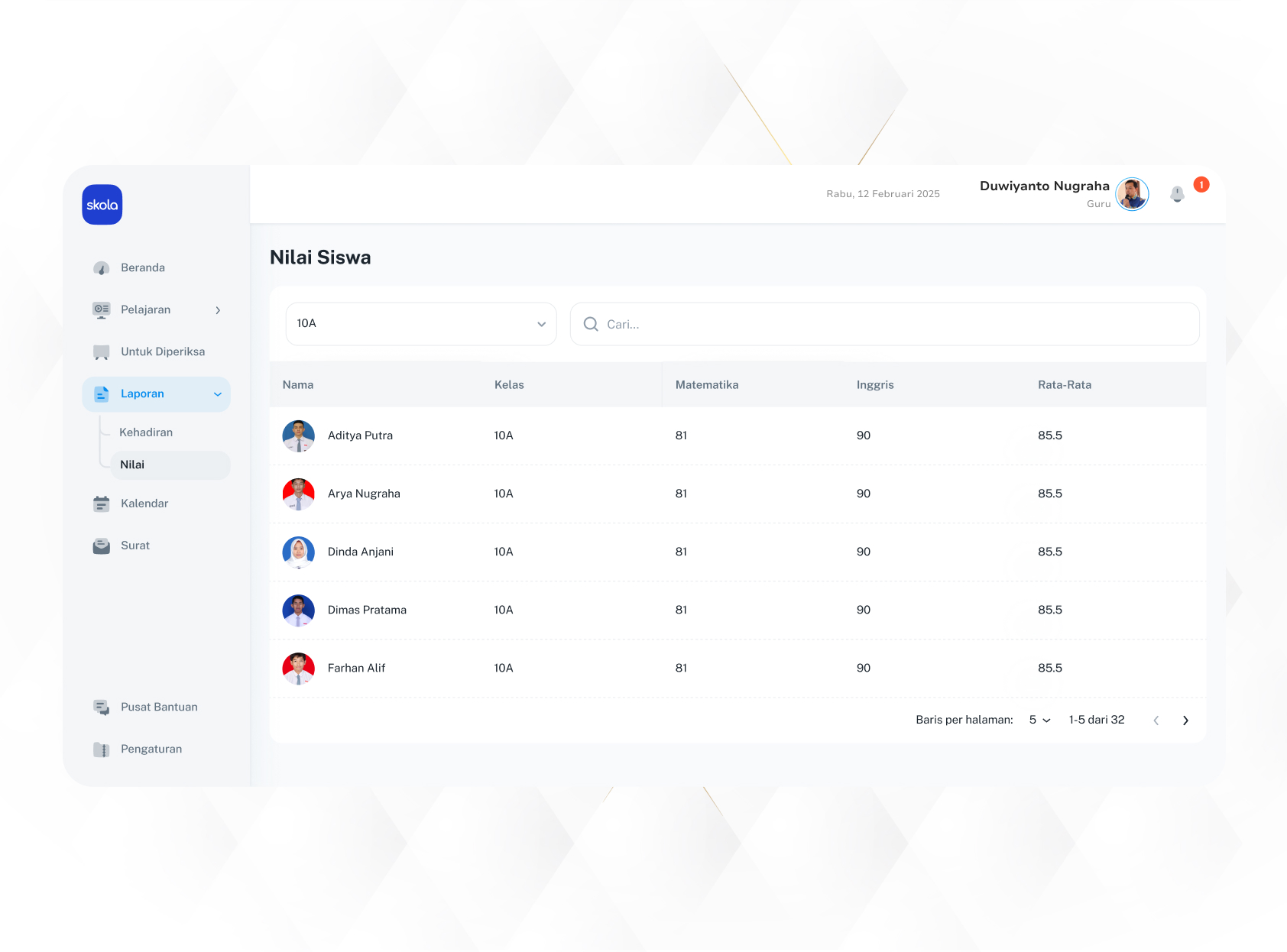Click the Cari search input field
Viewport: 1287px width, 952px height.
point(894,324)
